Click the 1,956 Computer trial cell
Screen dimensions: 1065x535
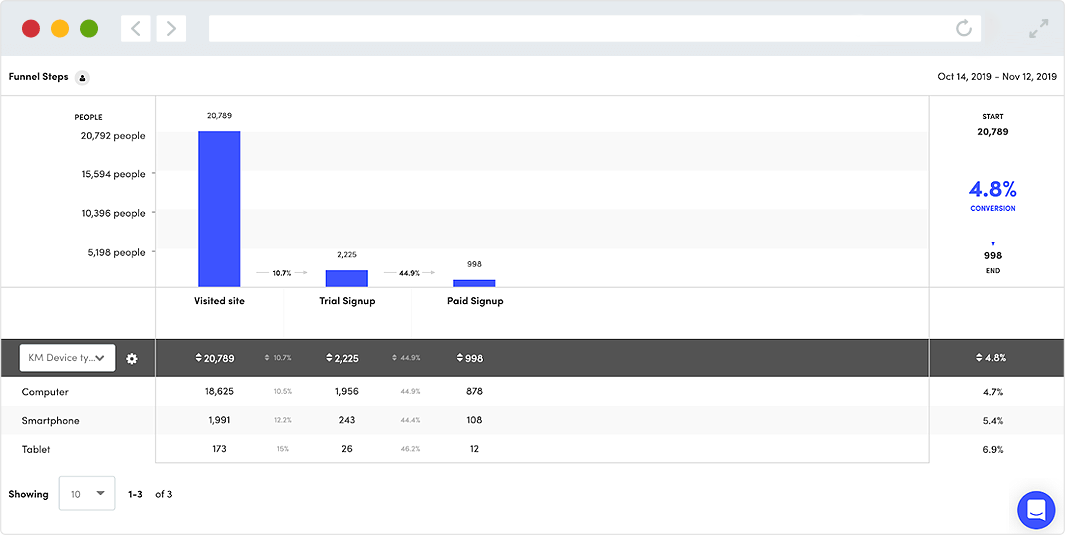[346, 392]
